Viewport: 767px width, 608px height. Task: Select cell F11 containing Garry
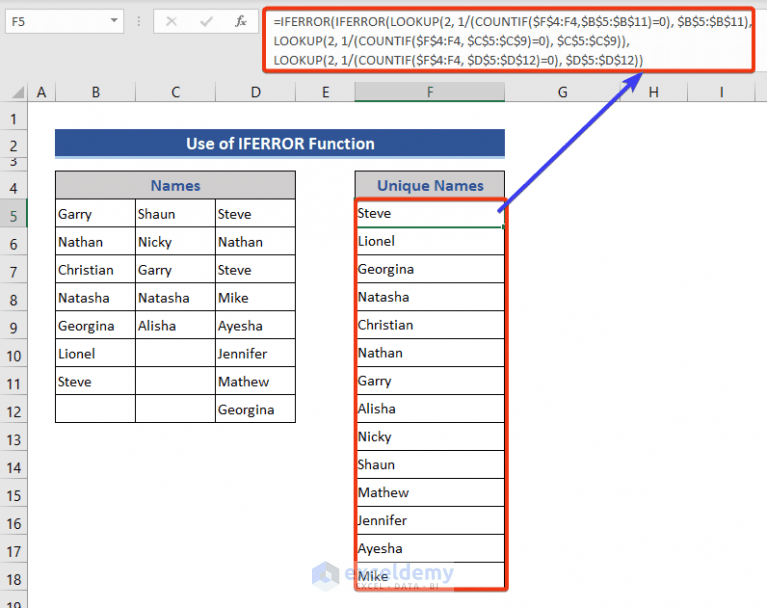(429, 381)
